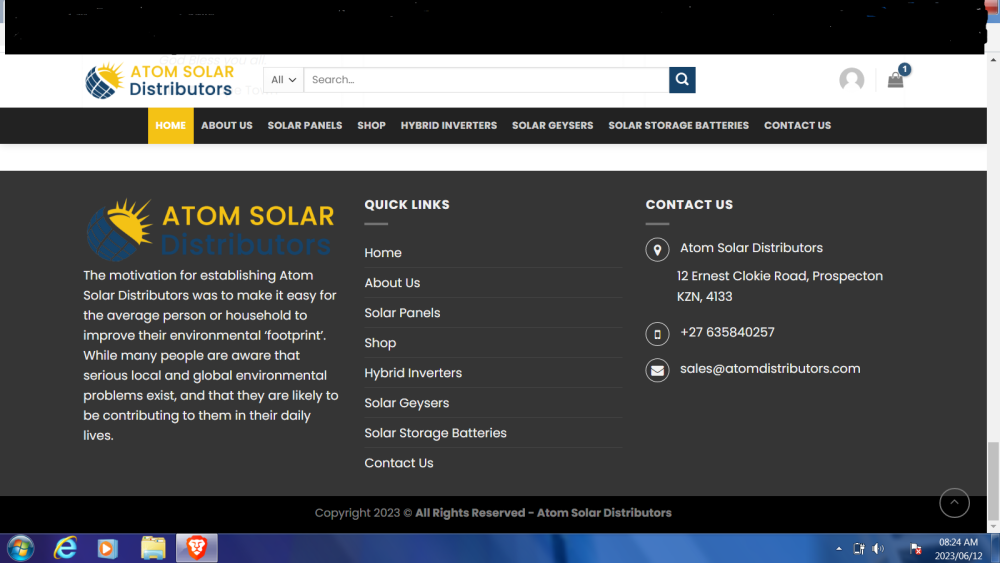Click the location pin icon in Contact Us
The height and width of the screenshot is (563, 1000).
(657, 249)
